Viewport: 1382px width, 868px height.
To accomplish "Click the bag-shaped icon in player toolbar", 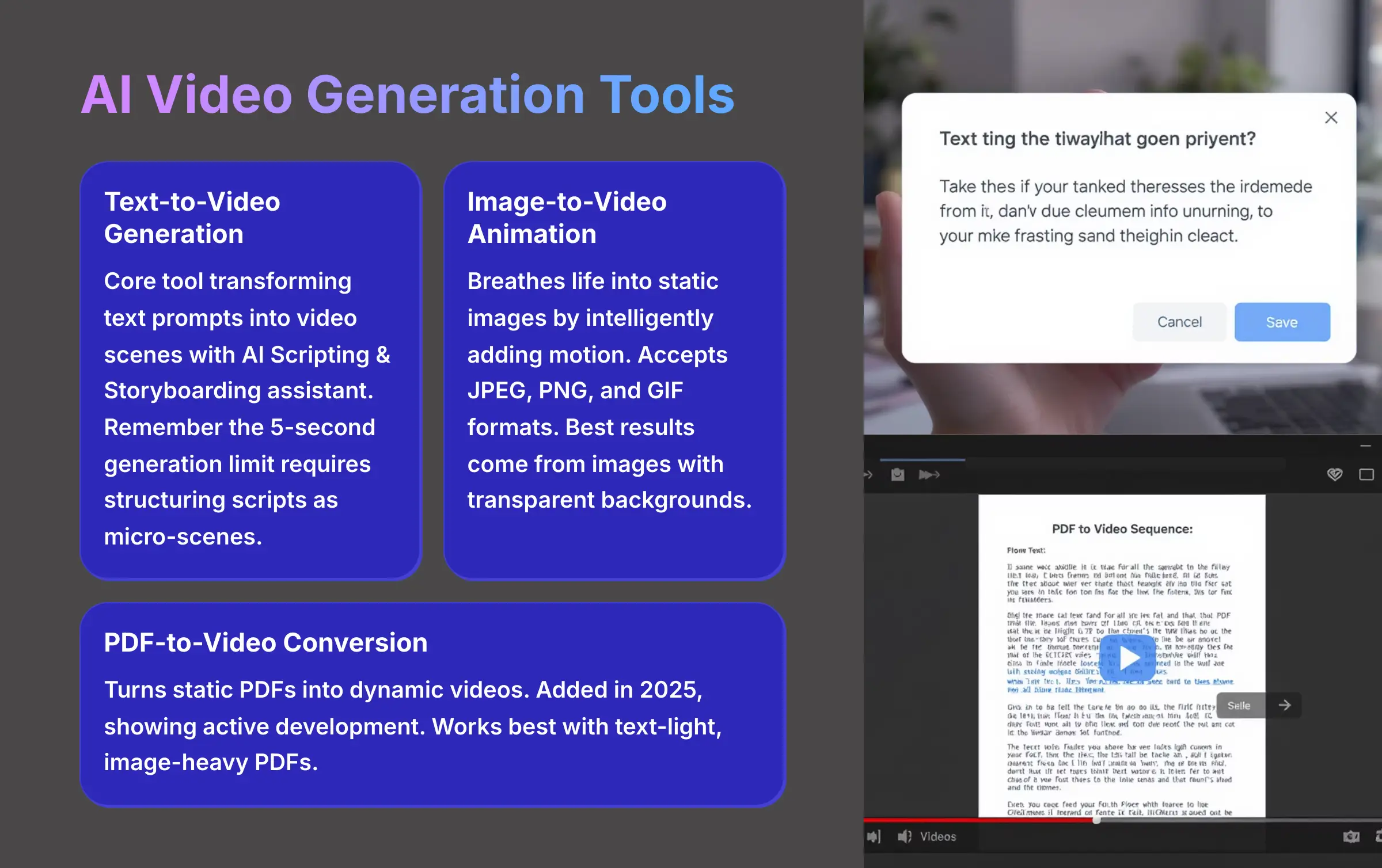I will (897, 474).
